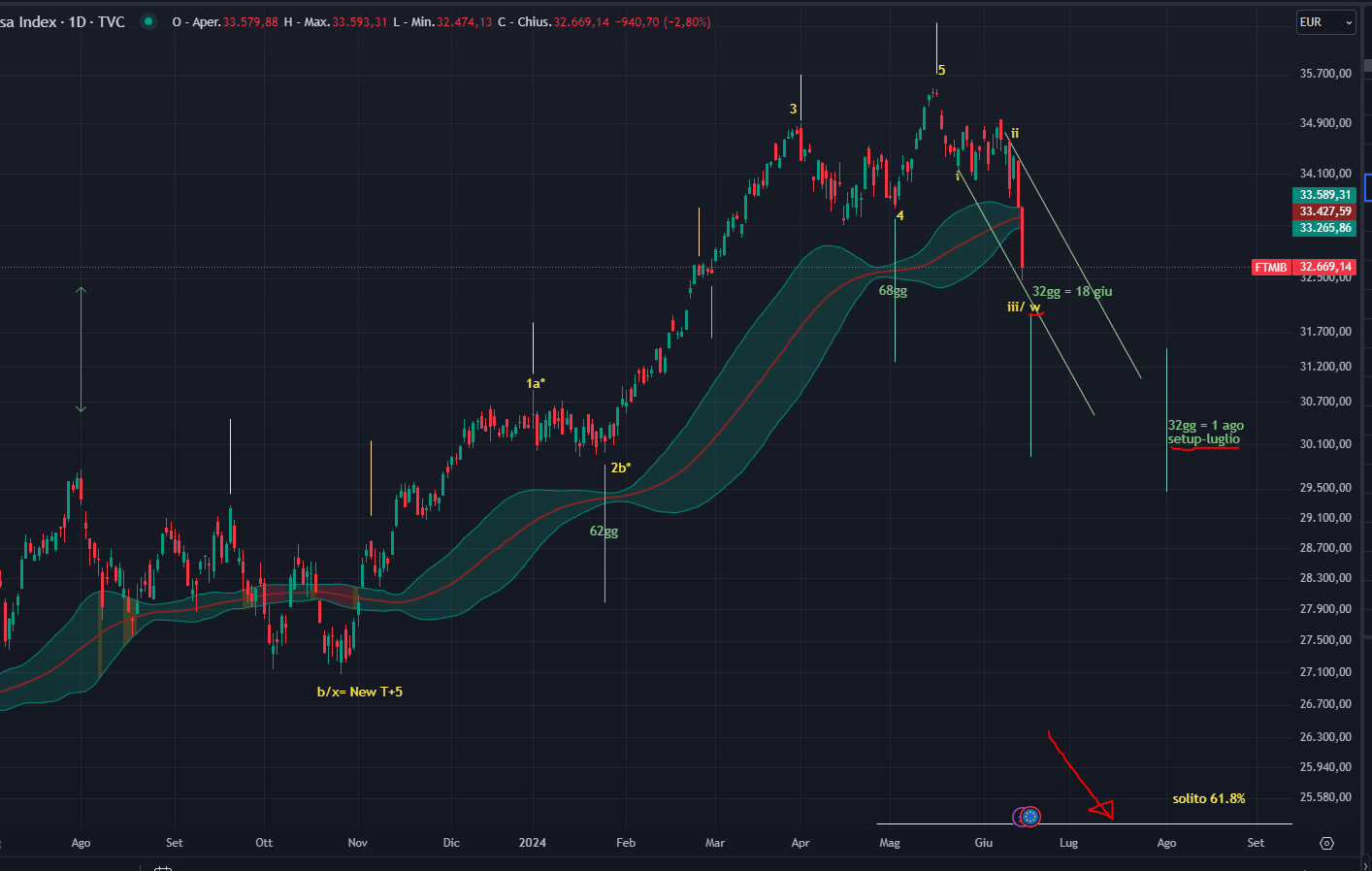The width and height of the screenshot is (1372, 871).
Task: Open the EU flag economic event marker
Action: click(1030, 817)
